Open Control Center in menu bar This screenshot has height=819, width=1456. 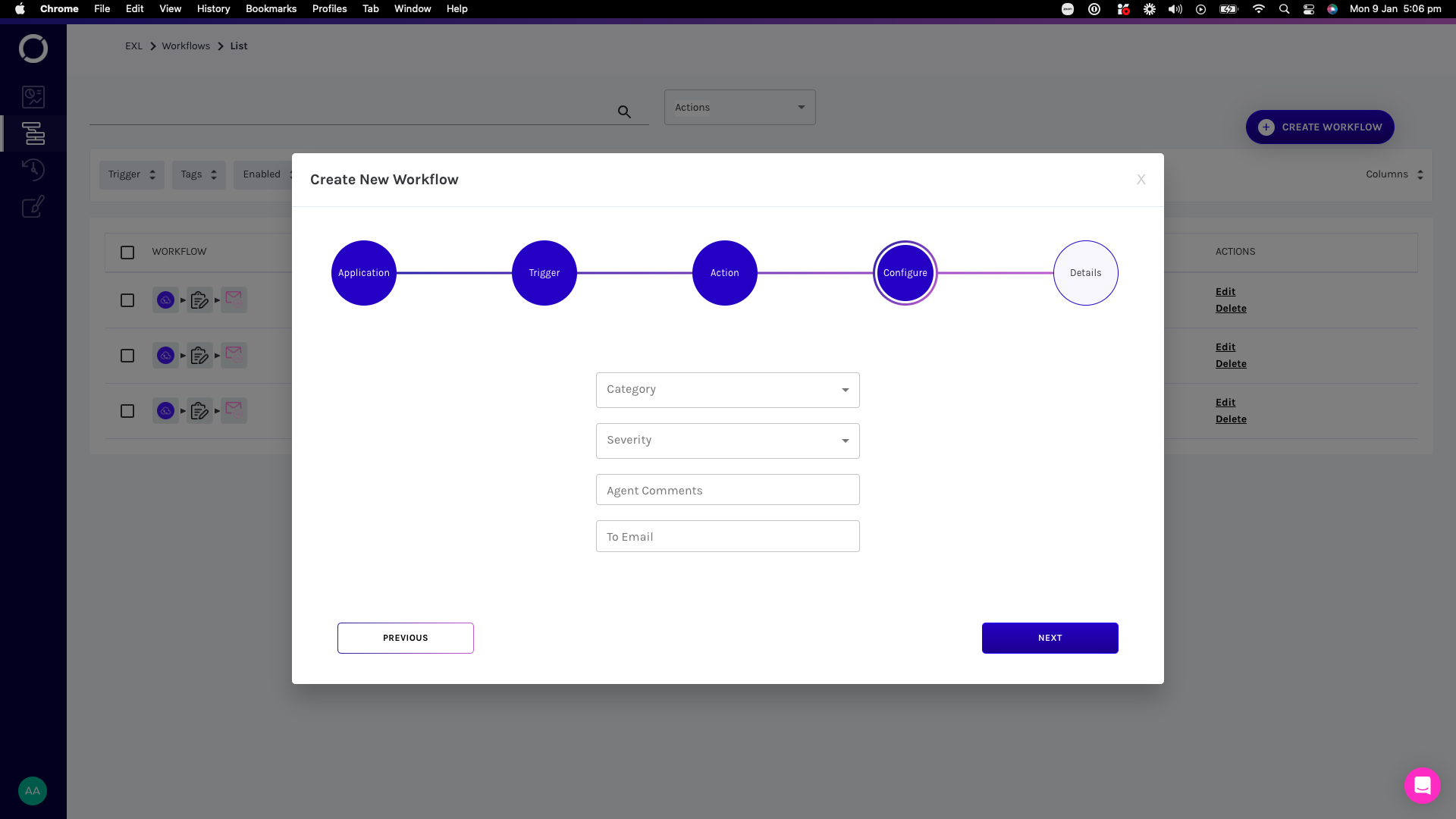click(1309, 9)
